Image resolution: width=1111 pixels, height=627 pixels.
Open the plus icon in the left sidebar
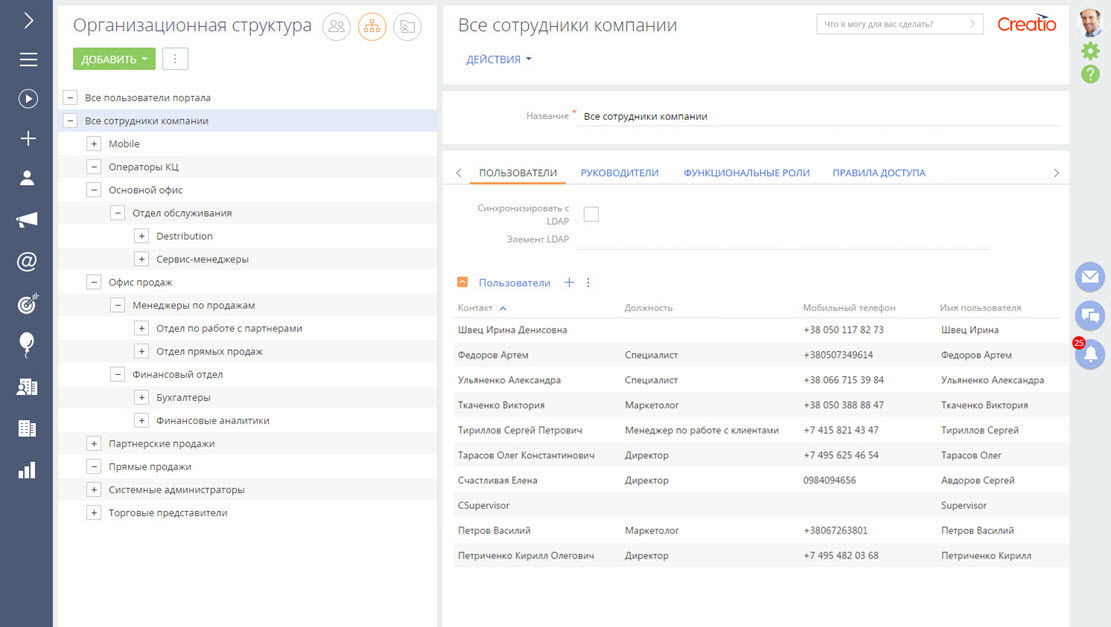pos(27,138)
